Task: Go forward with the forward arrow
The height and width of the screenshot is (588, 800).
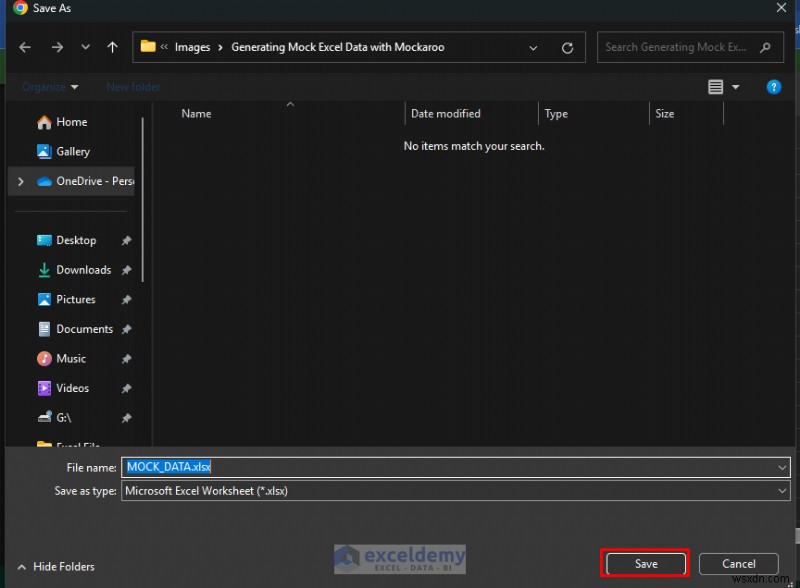Action: pyautogui.click(x=57, y=47)
